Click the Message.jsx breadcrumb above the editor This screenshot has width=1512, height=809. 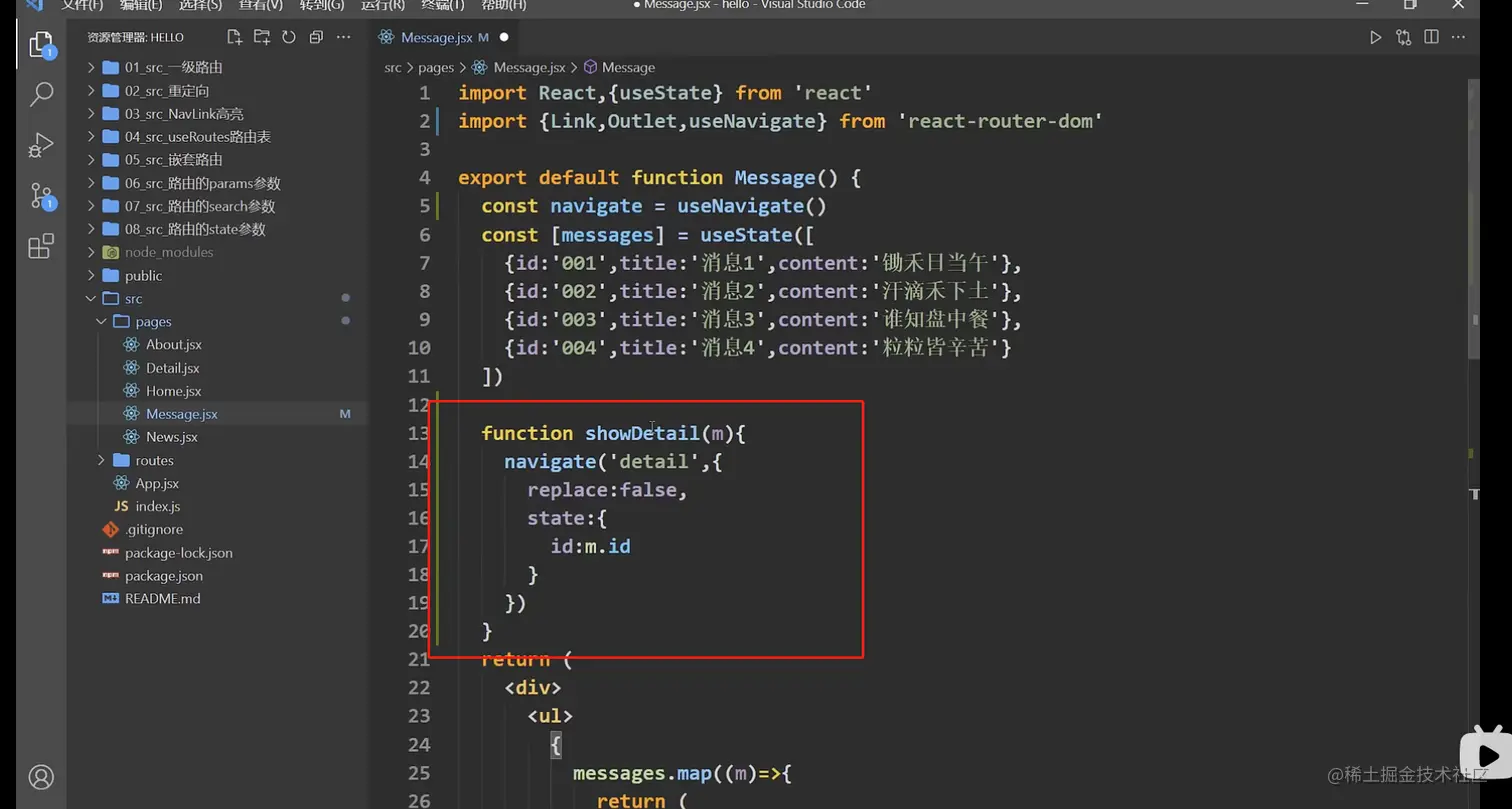pos(529,68)
